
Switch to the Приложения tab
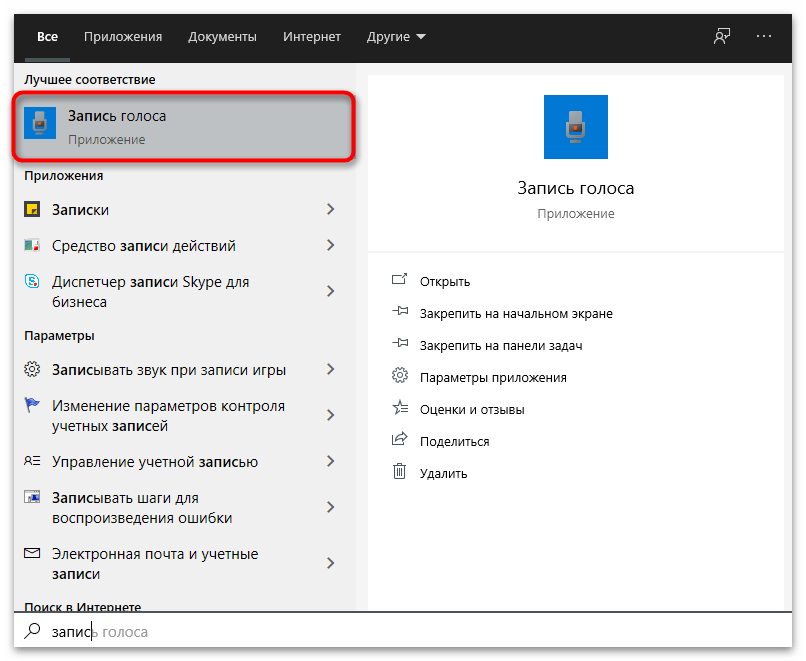123,37
